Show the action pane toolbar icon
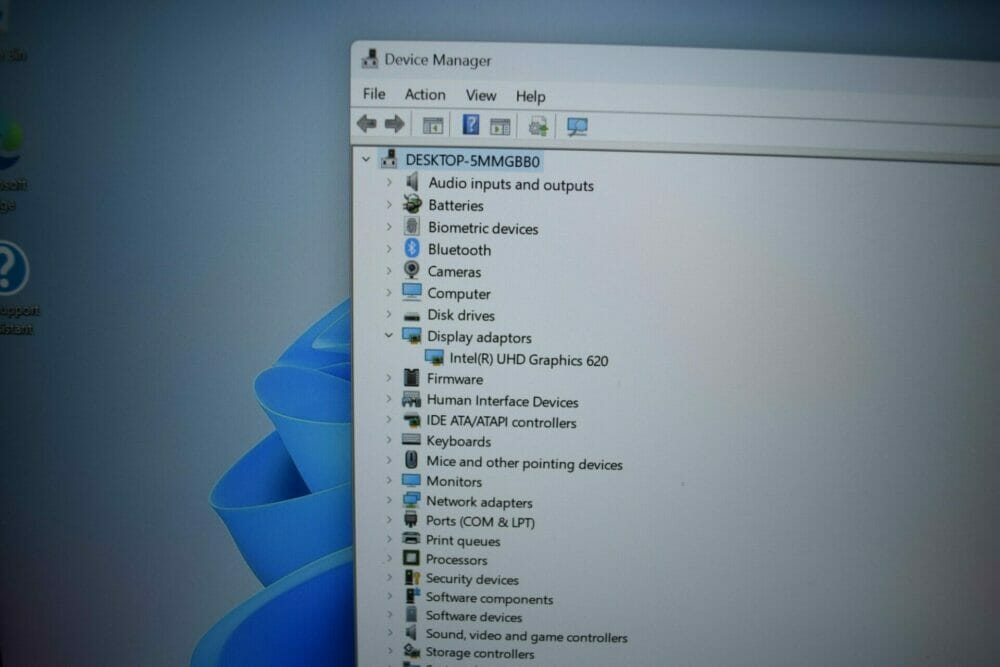Image resolution: width=1000 pixels, height=667 pixels. [x=500, y=127]
